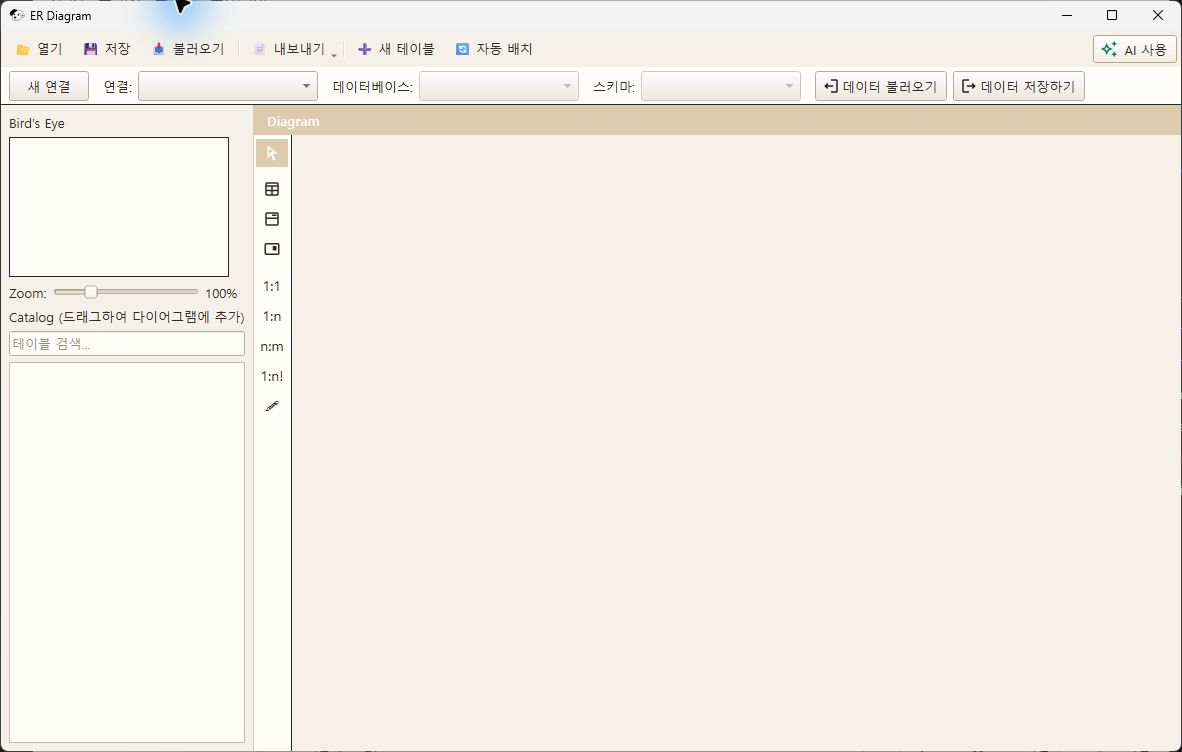Open a file with the 열기 button
This screenshot has width=1182, height=752.
click(x=39, y=49)
